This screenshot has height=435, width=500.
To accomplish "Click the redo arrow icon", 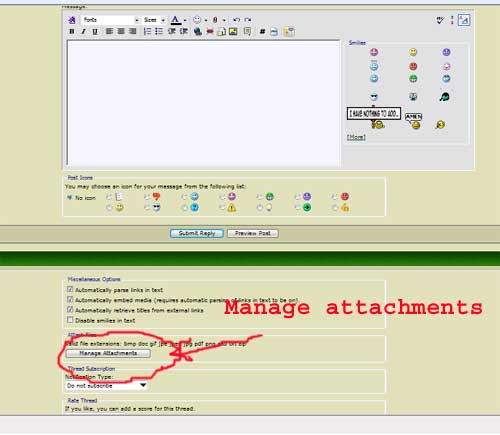I will 248,20.
